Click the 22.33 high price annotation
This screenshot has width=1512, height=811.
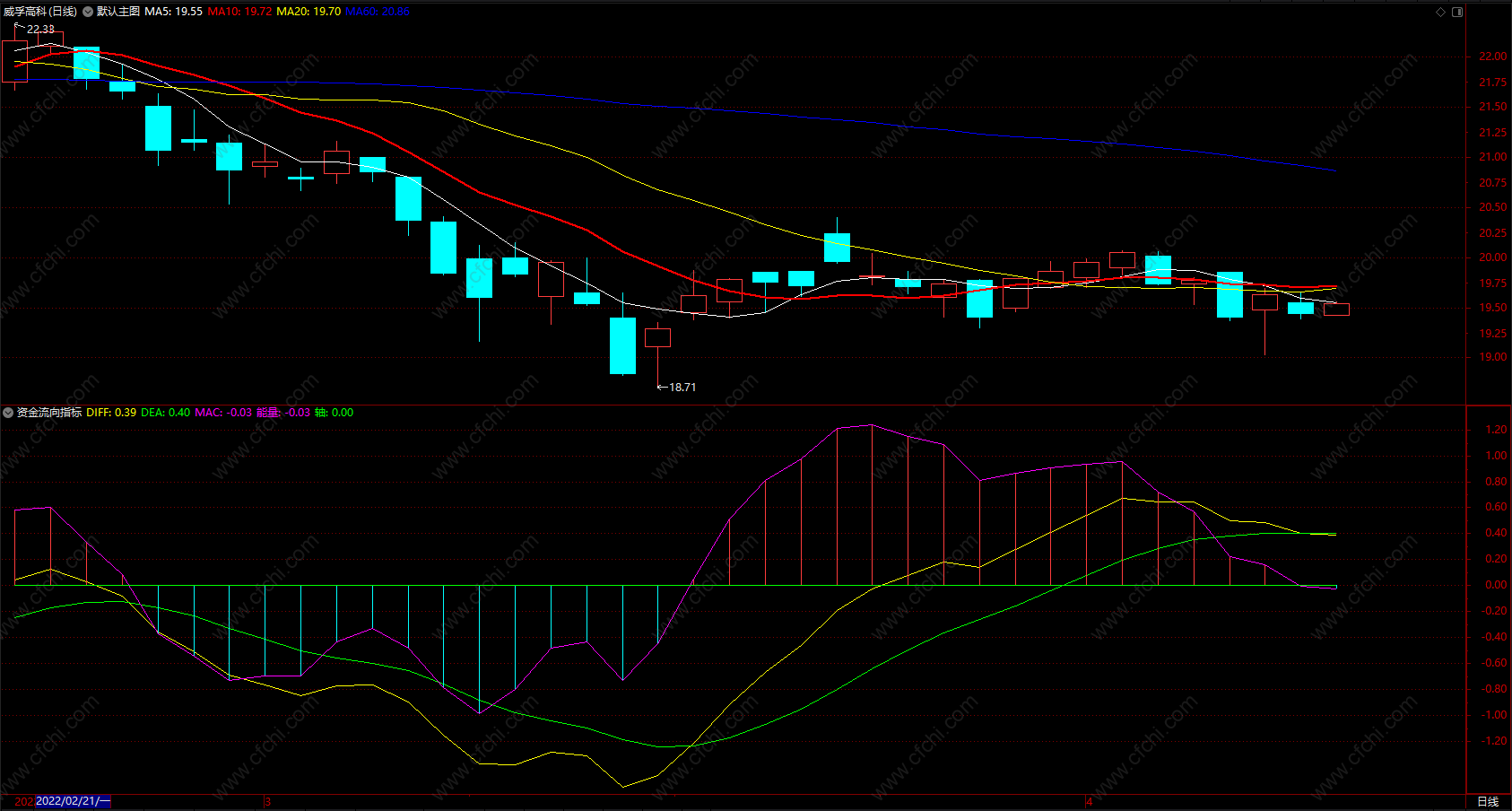(36, 30)
